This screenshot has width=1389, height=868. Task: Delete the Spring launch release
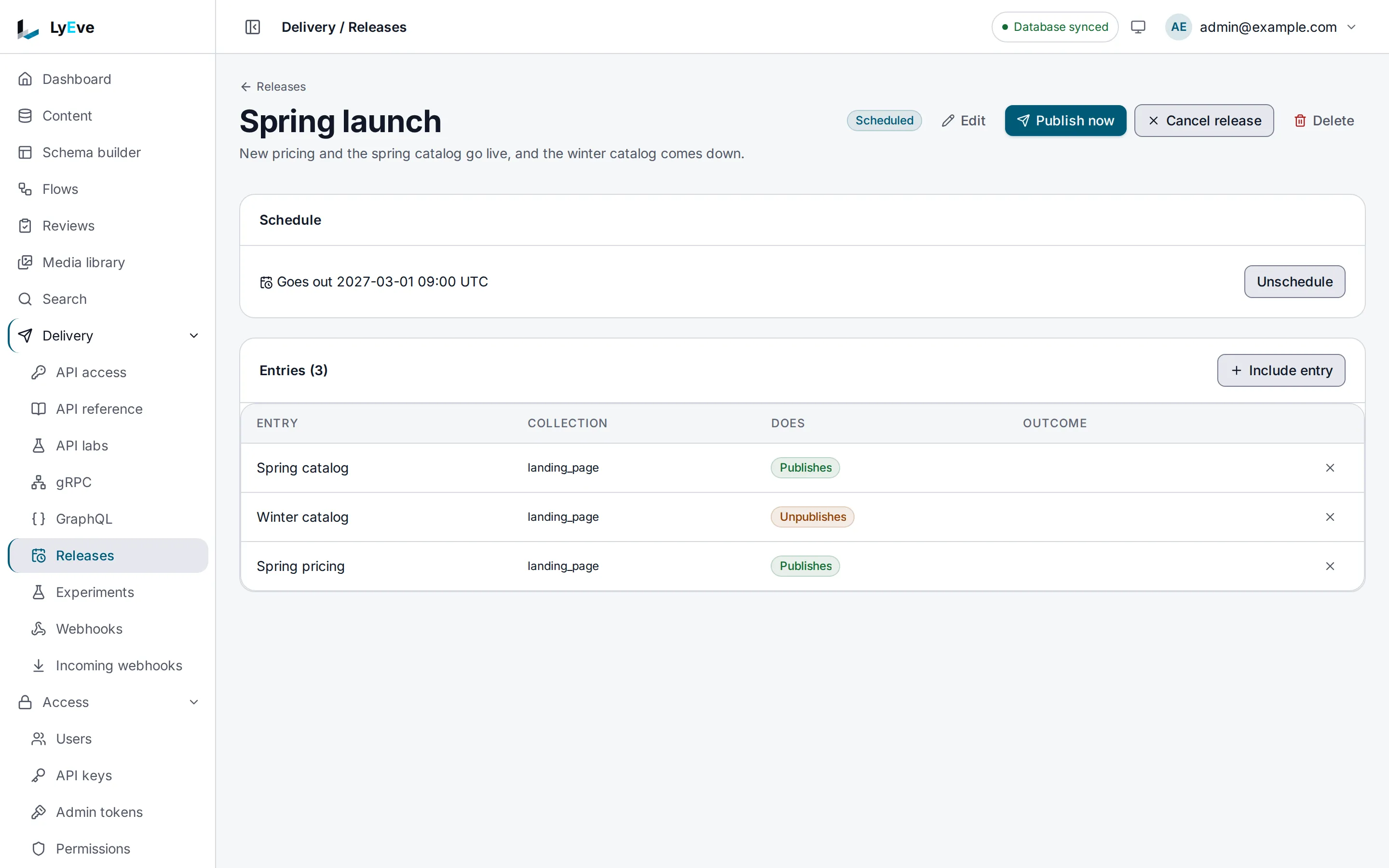1323,121
